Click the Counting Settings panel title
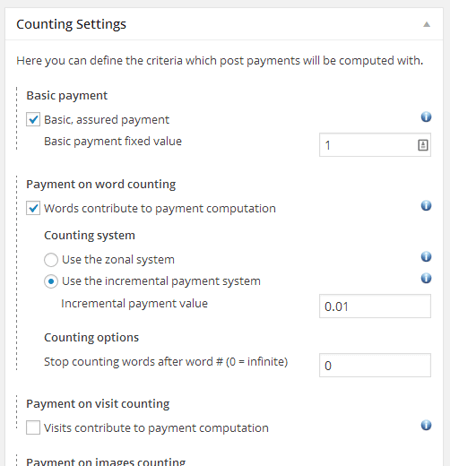The width and height of the screenshot is (450, 466). [x=71, y=24]
